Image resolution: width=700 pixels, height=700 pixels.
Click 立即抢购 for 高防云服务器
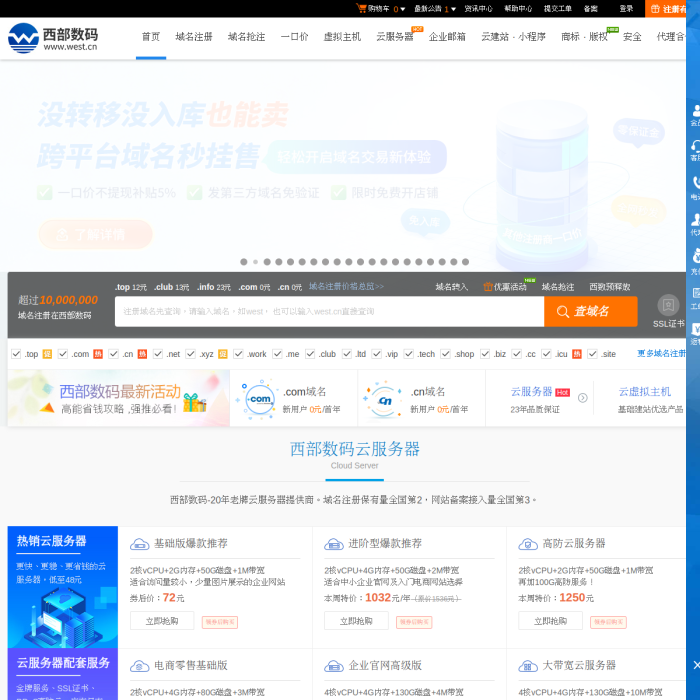point(550,621)
